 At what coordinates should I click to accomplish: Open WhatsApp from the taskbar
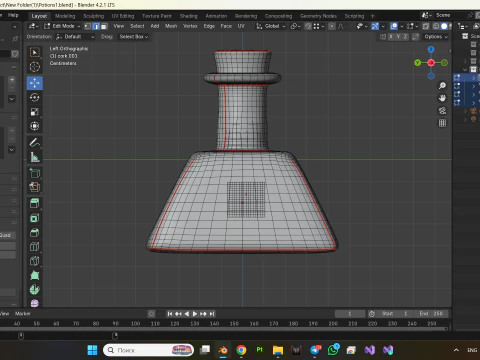pyautogui.click(x=333, y=350)
